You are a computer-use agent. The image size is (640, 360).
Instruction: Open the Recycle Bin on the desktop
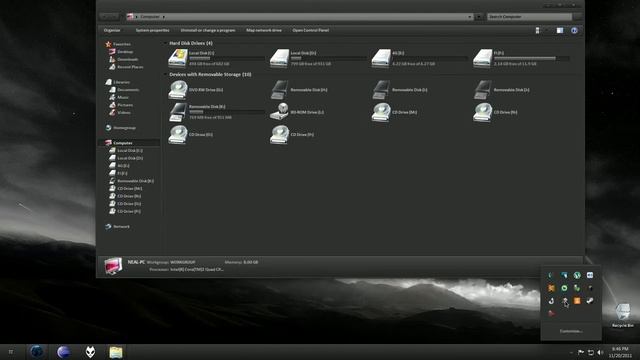[x=622, y=315]
